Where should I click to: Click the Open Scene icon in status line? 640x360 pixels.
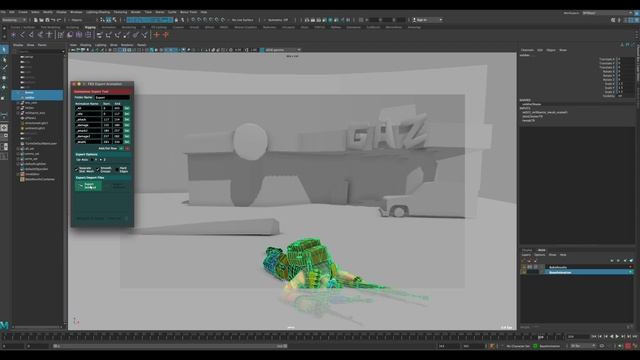point(42,20)
